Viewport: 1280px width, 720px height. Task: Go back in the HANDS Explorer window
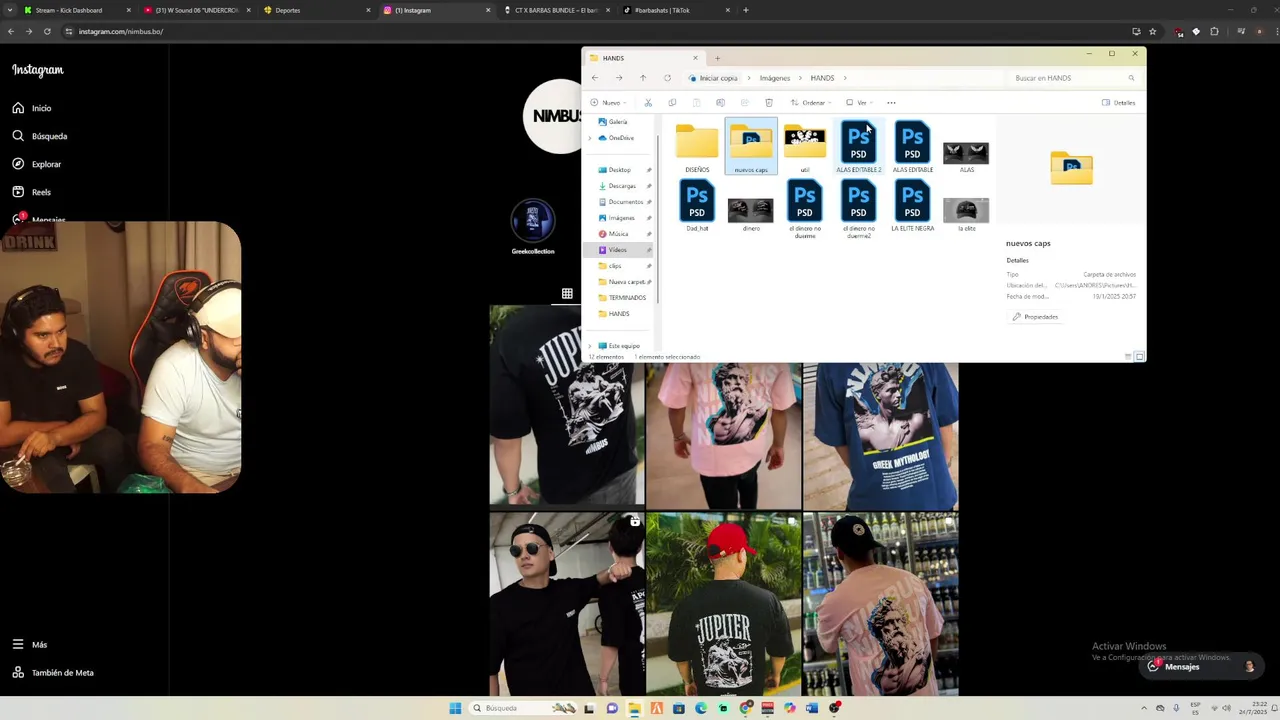coord(595,78)
